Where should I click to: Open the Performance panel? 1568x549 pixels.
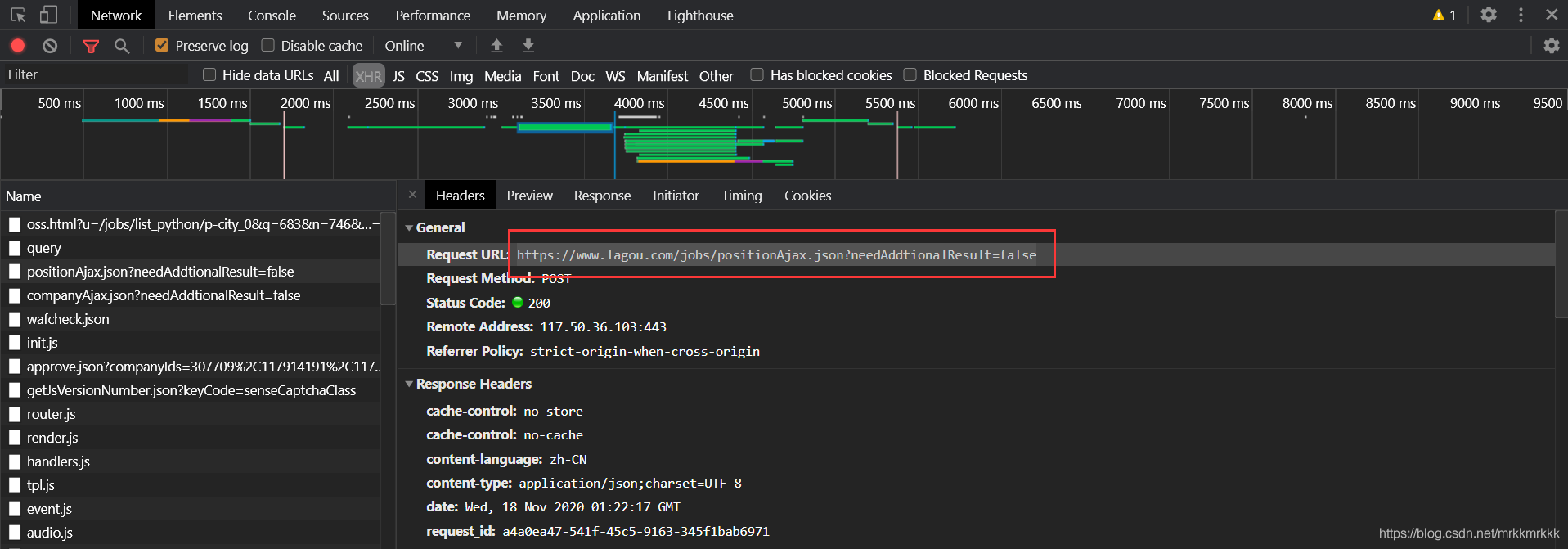tap(433, 16)
